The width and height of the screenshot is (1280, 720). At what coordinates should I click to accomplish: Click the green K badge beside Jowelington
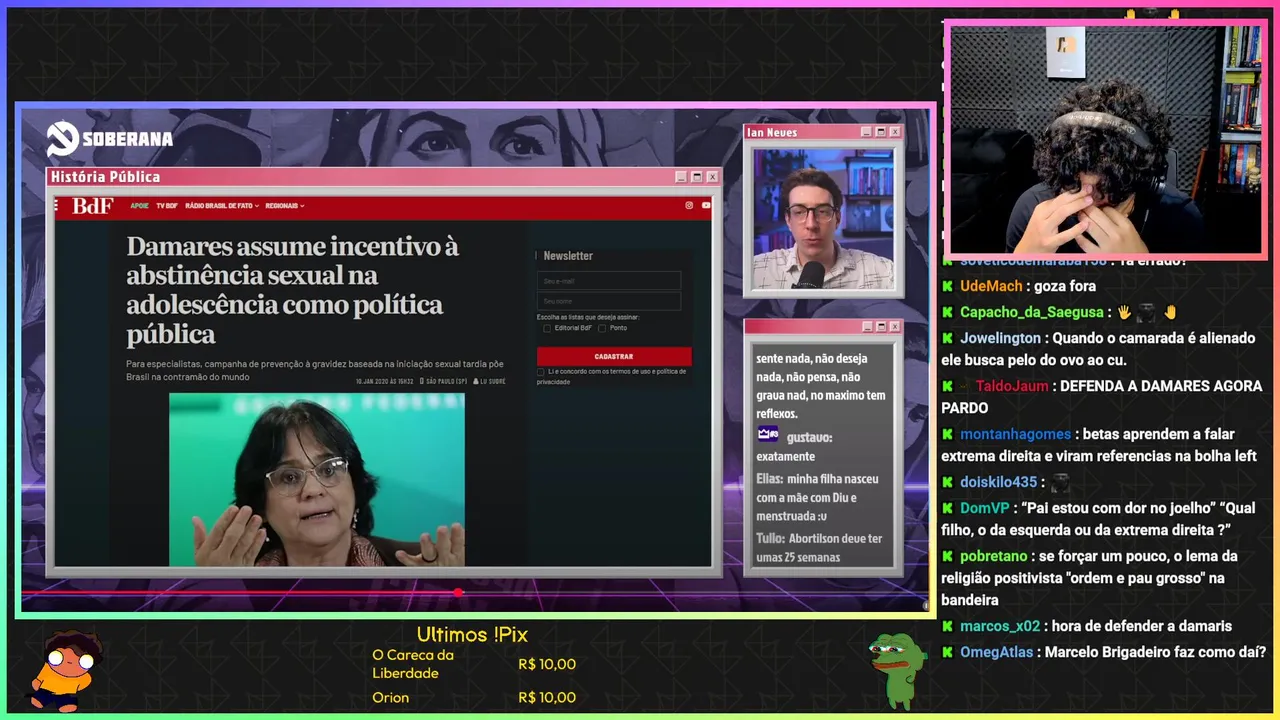947,339
